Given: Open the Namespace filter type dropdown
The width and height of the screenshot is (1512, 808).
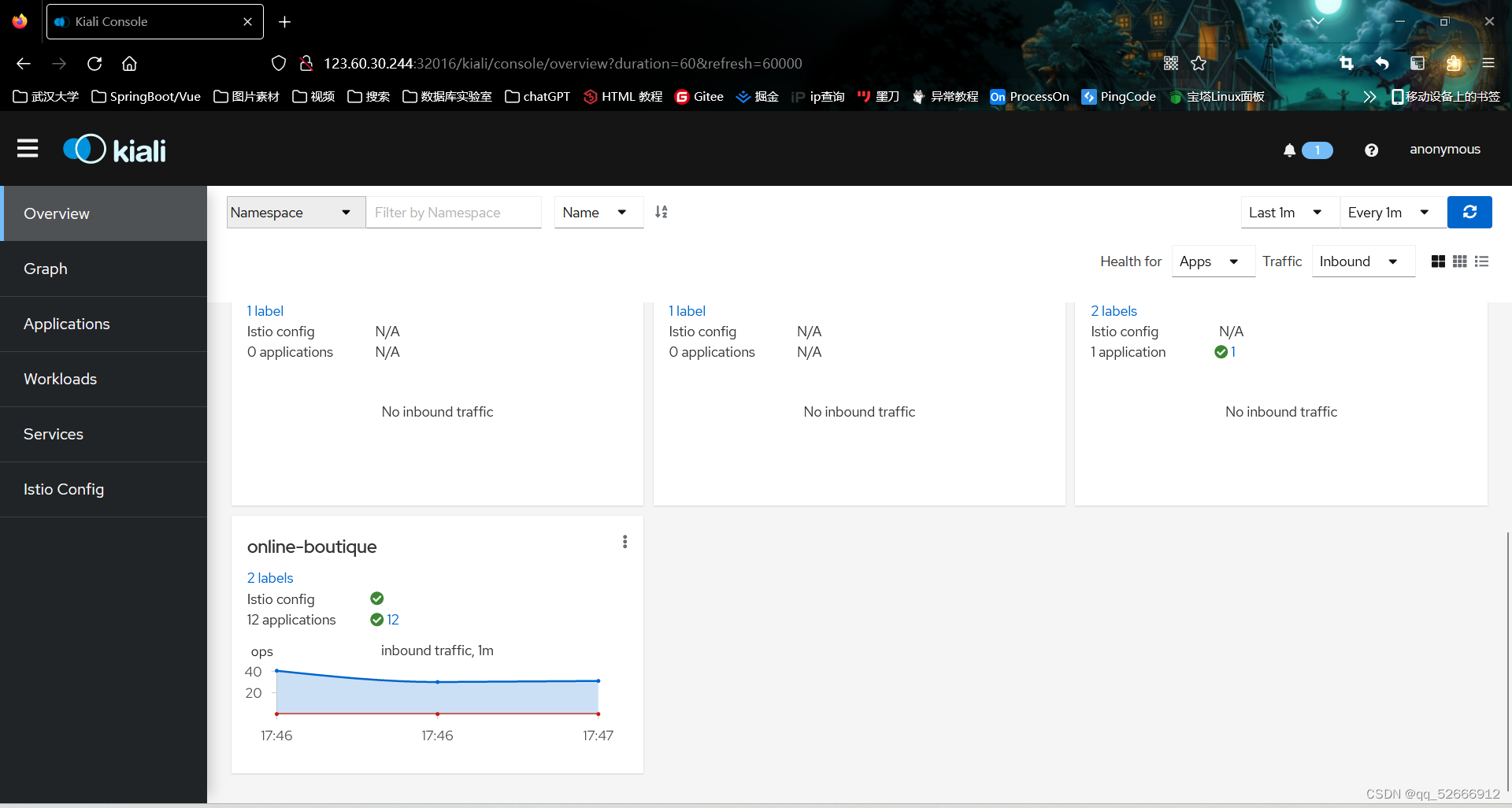Looking at the screenshot, I should pos(296,213).
